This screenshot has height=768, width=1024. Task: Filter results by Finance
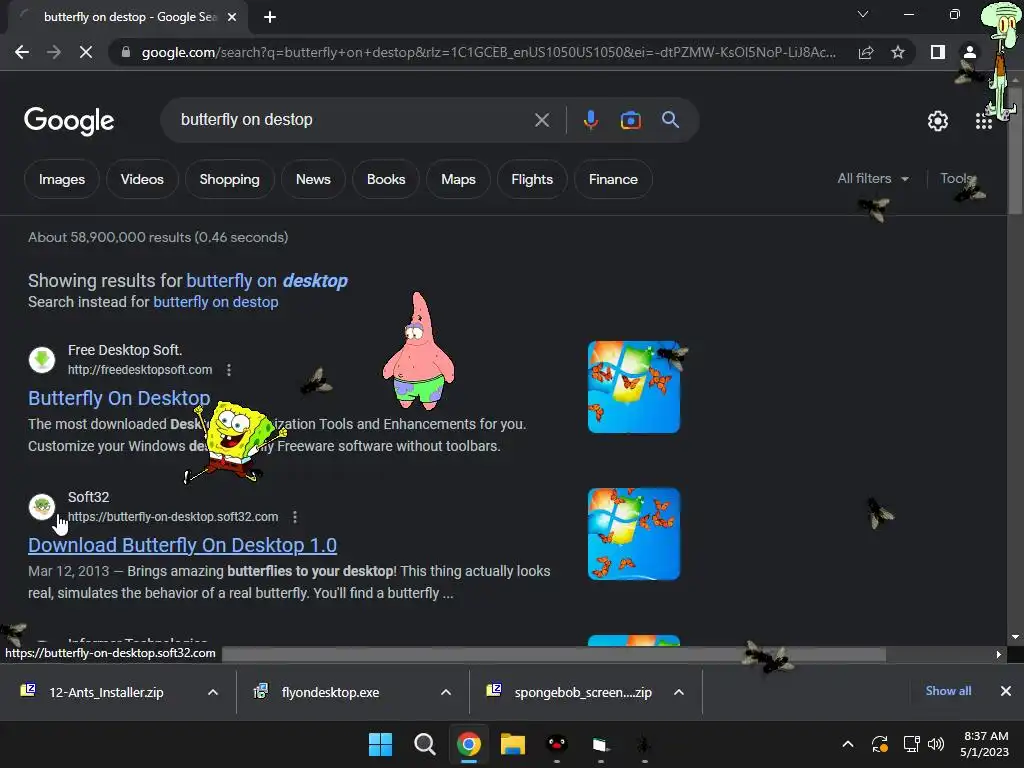click(x=613, y=179)
